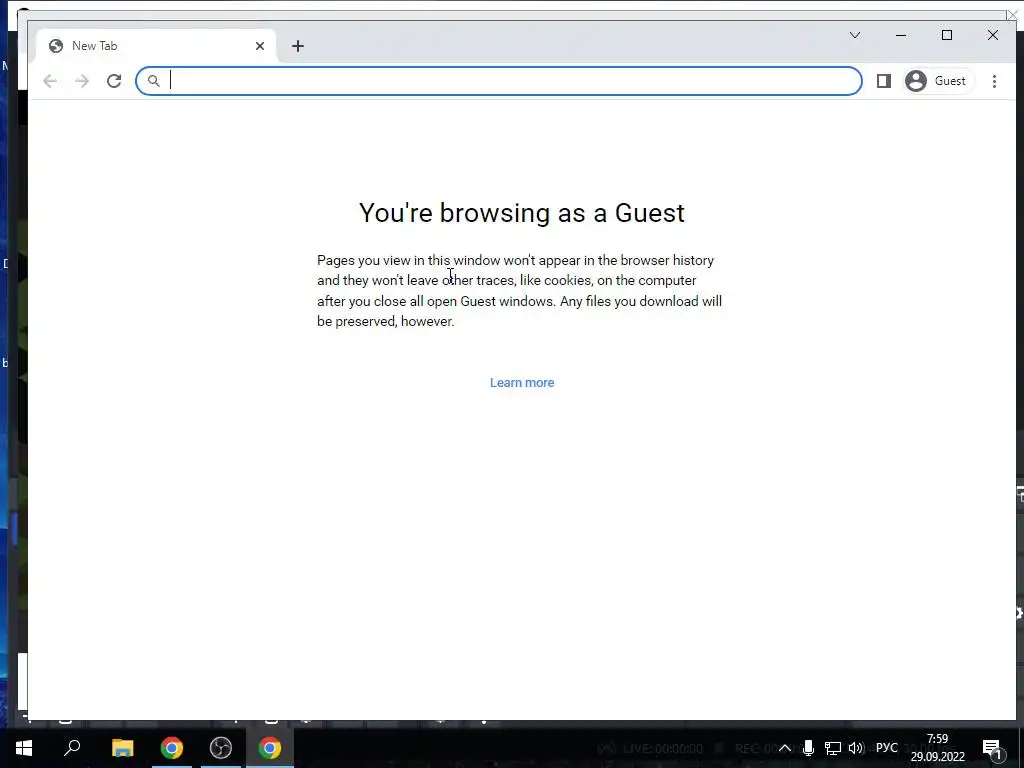This screenshot has height=768, width=1024.
Task: Open the notification center icon
Action: [991, 748]
